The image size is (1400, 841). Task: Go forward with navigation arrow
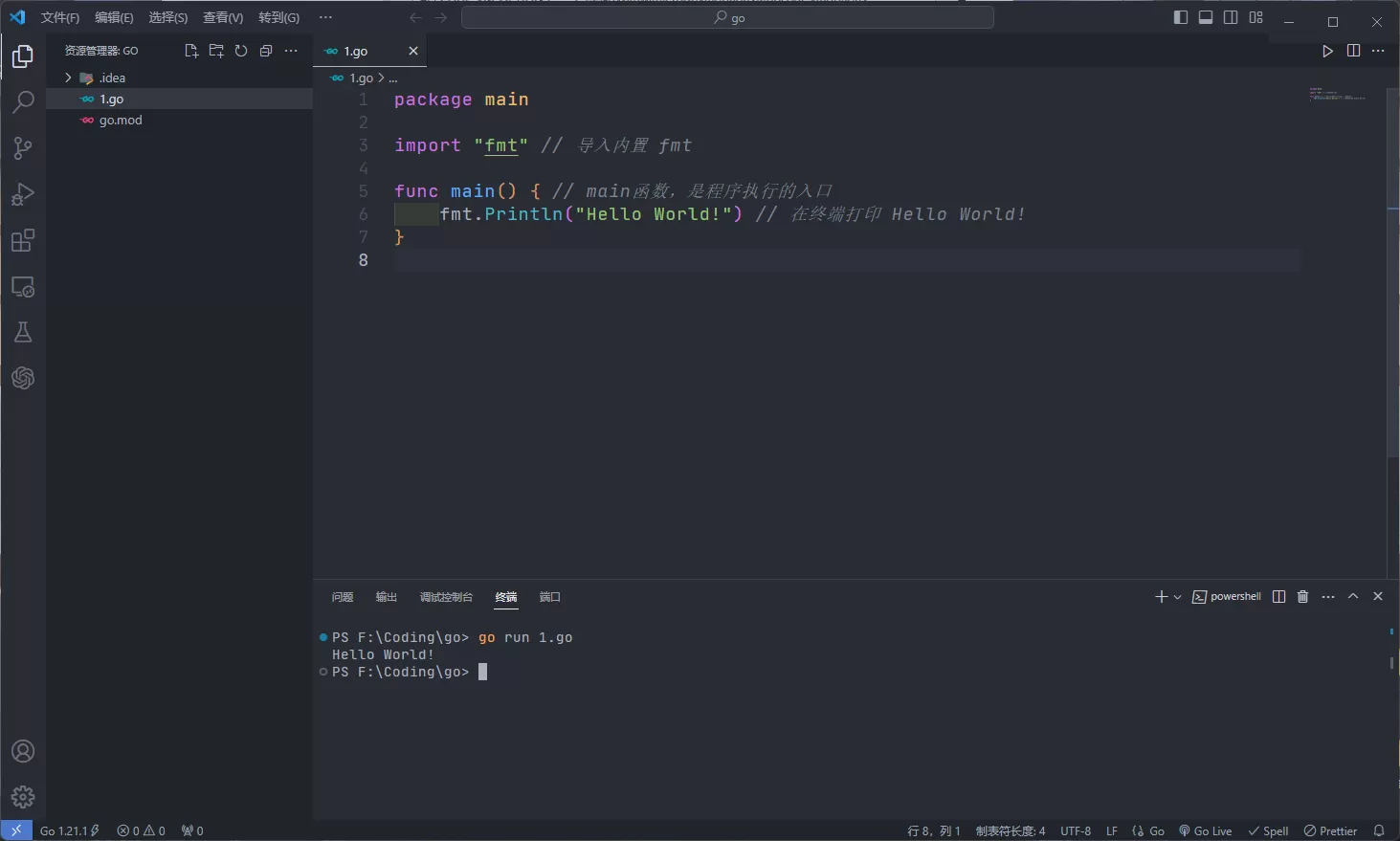point(440,17)
